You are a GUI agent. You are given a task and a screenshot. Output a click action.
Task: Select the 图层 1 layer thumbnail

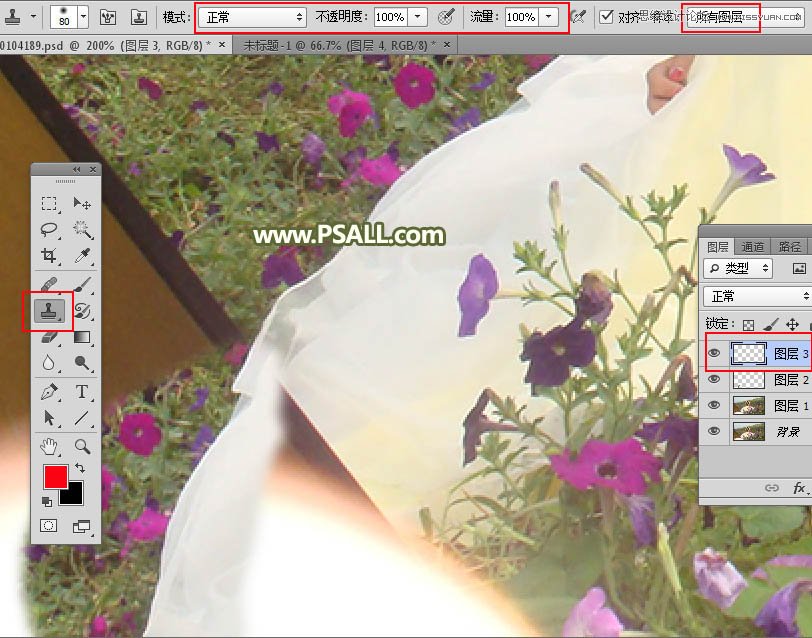point(749,405)
